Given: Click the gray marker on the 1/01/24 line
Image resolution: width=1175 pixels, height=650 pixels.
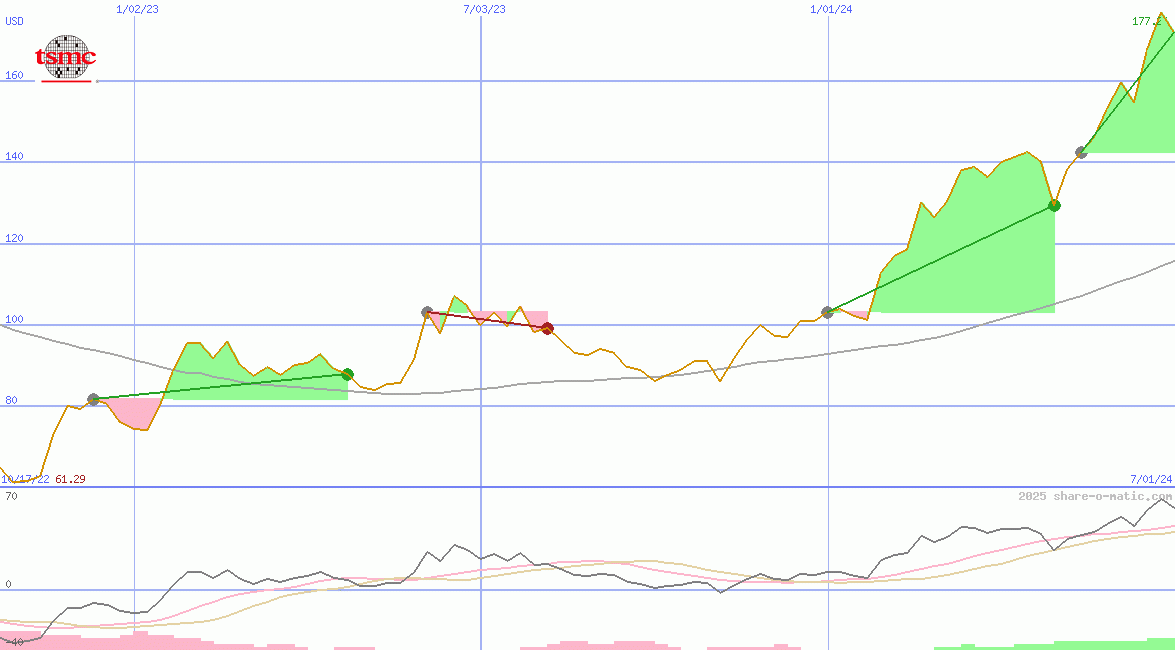Looking at the screenshot, I should [827, 312].
